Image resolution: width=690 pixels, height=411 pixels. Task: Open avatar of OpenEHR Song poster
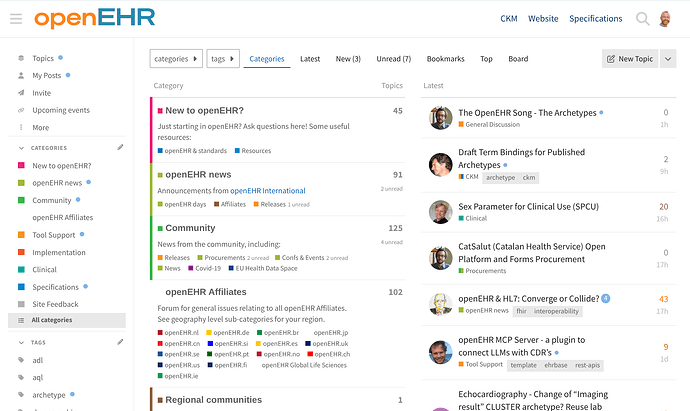[x=440, y=118]
